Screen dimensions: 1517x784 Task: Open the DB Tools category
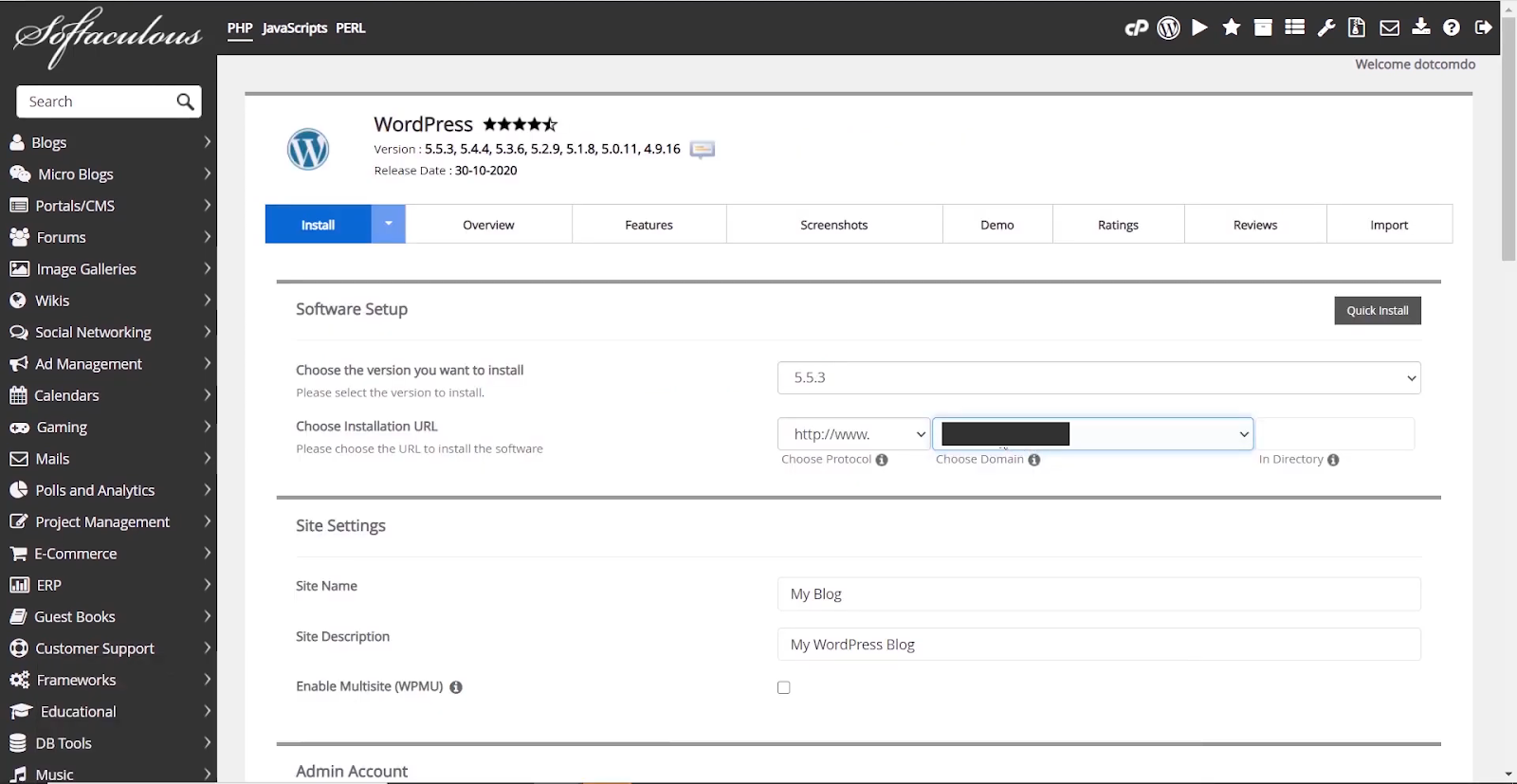click(x=64, y=743)
